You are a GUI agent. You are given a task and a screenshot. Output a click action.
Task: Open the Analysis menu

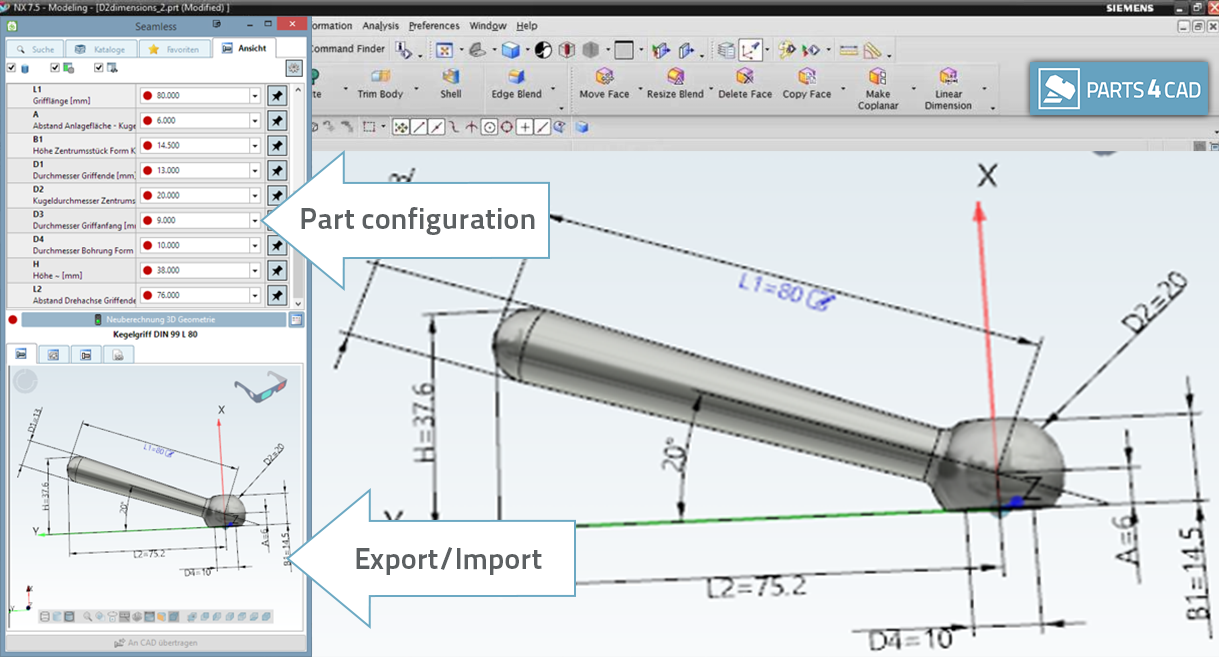pos(380,26)
